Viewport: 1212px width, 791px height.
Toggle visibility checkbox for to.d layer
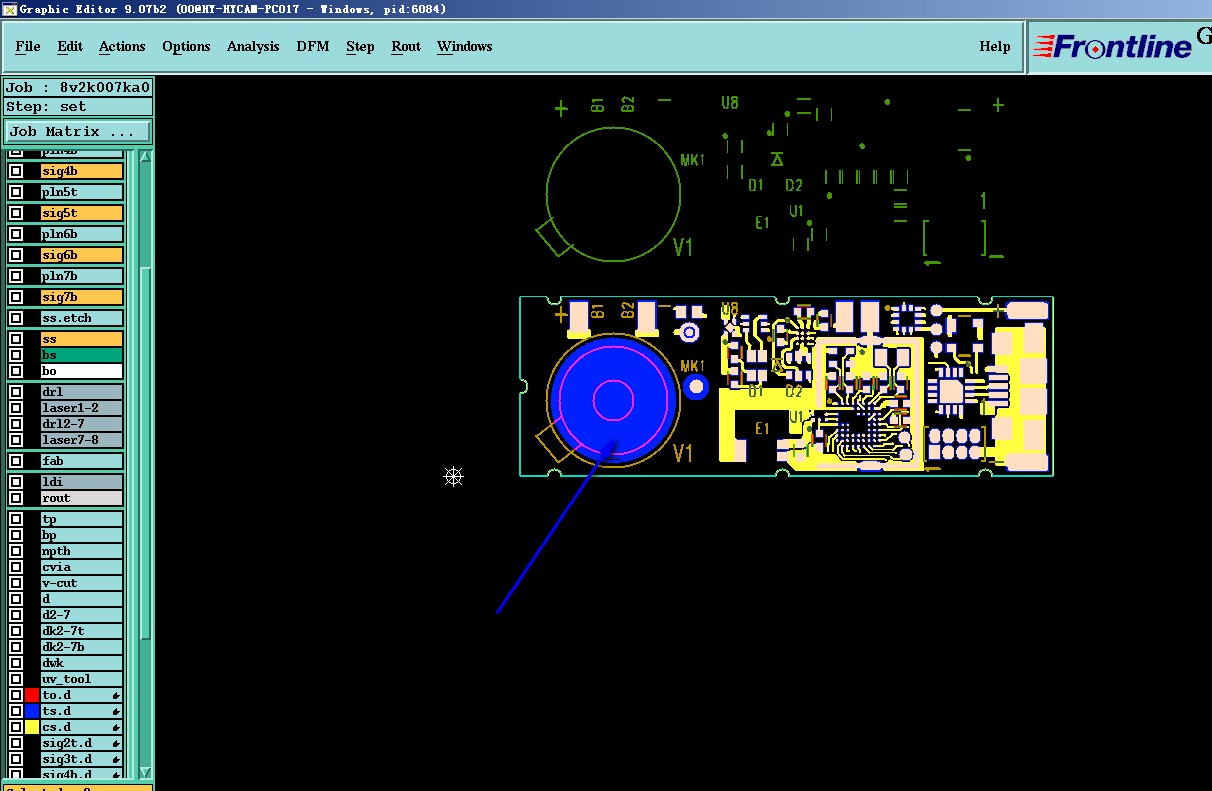tap(16, 695)
